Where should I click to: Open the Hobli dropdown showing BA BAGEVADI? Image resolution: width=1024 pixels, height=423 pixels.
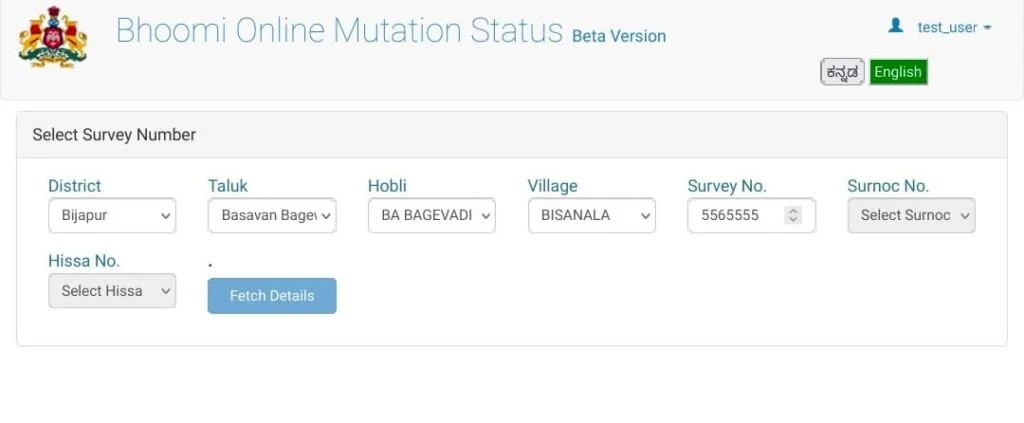(x=432, y=215)
